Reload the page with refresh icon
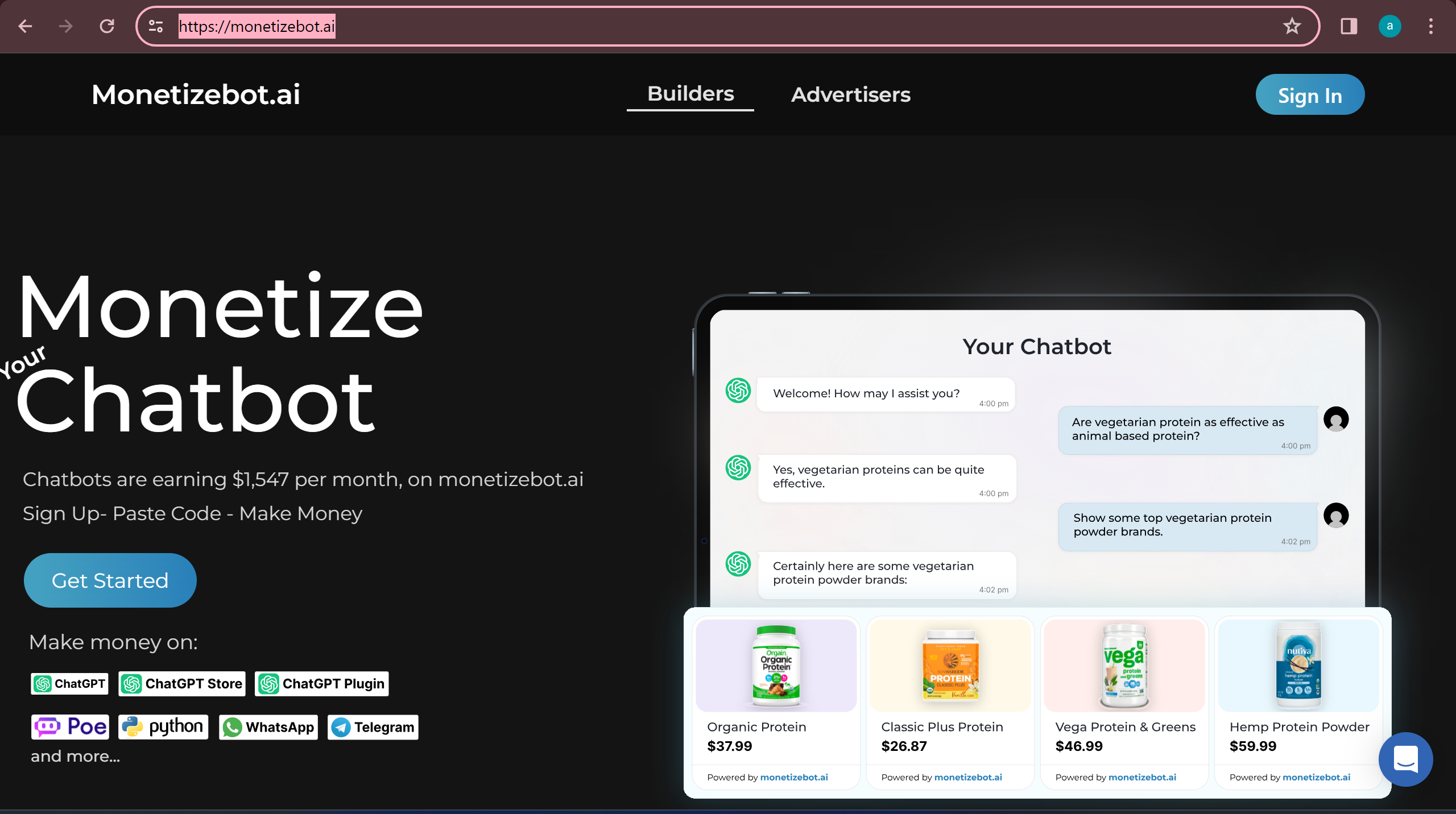Viewport: 1456px width, 814px height. coord(107,26)
